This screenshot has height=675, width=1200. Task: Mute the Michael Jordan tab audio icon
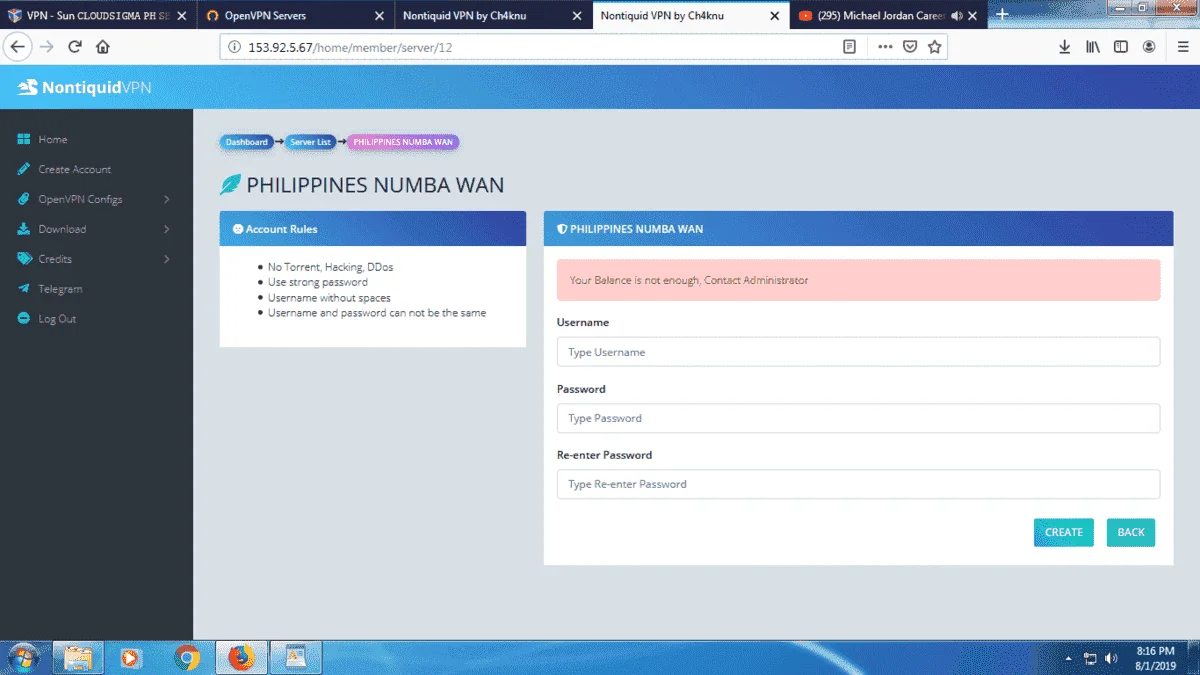coord(957,16)
